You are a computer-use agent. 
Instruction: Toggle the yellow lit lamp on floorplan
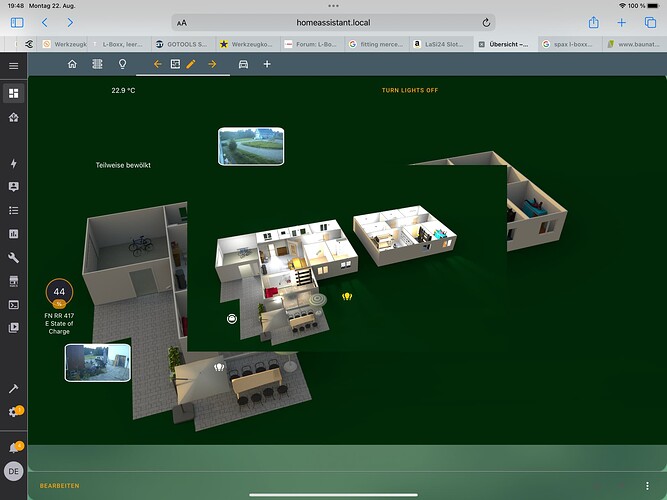(347, 297)
